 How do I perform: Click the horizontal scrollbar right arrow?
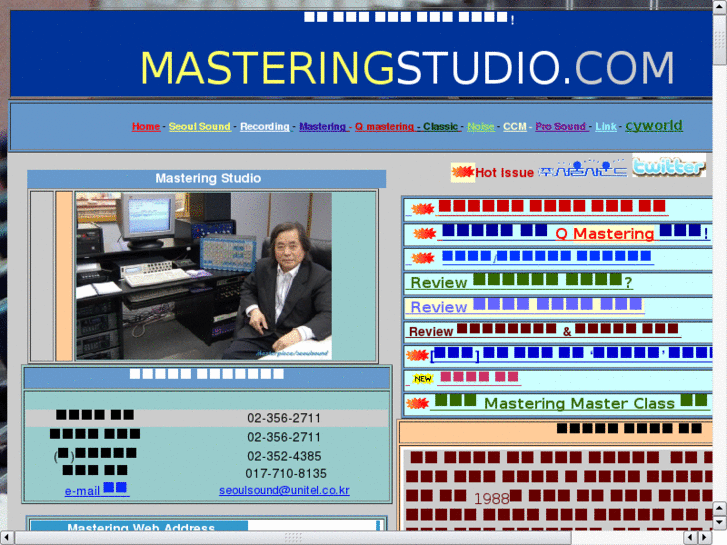(x=704, y=538)
